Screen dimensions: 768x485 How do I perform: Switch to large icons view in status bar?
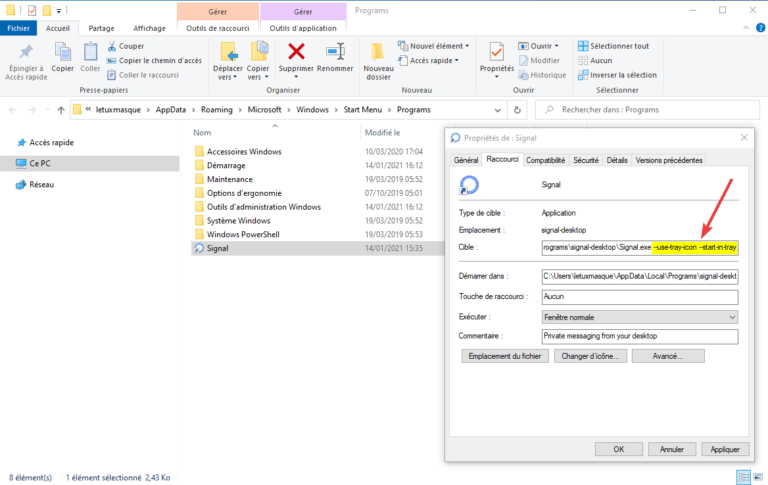click(x=758, y=477)
